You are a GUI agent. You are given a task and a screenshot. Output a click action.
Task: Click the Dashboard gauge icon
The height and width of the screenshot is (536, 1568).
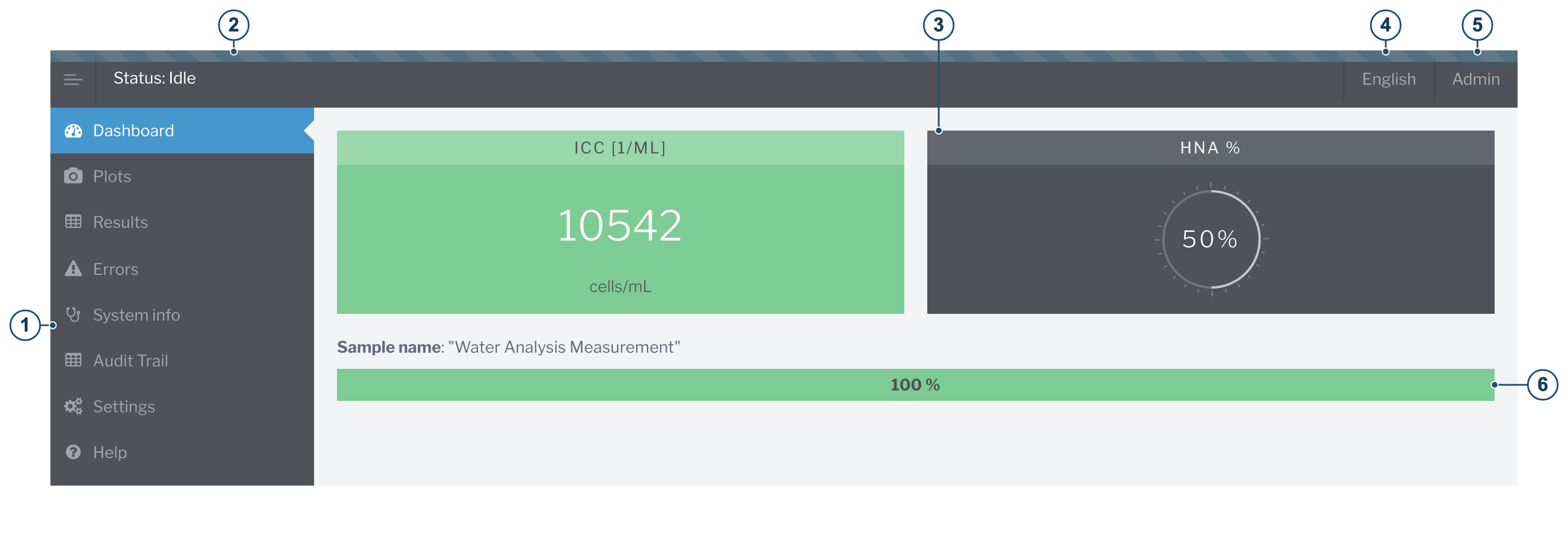73,130
